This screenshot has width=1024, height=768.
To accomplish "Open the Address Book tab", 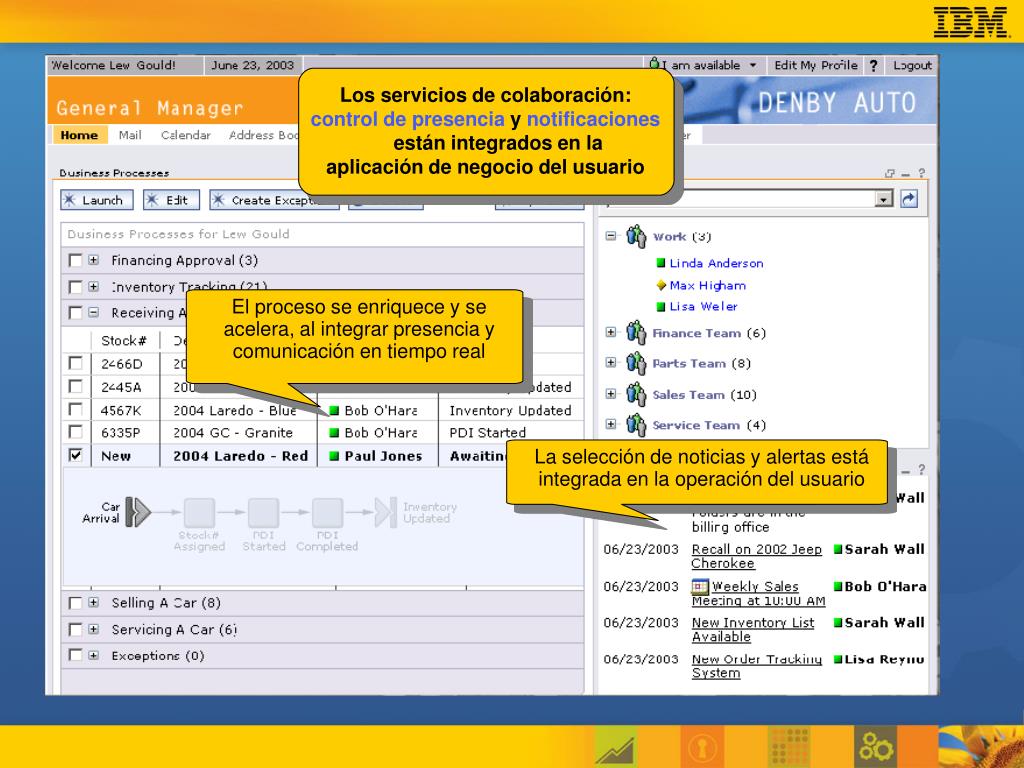I will tap(264, 135).
